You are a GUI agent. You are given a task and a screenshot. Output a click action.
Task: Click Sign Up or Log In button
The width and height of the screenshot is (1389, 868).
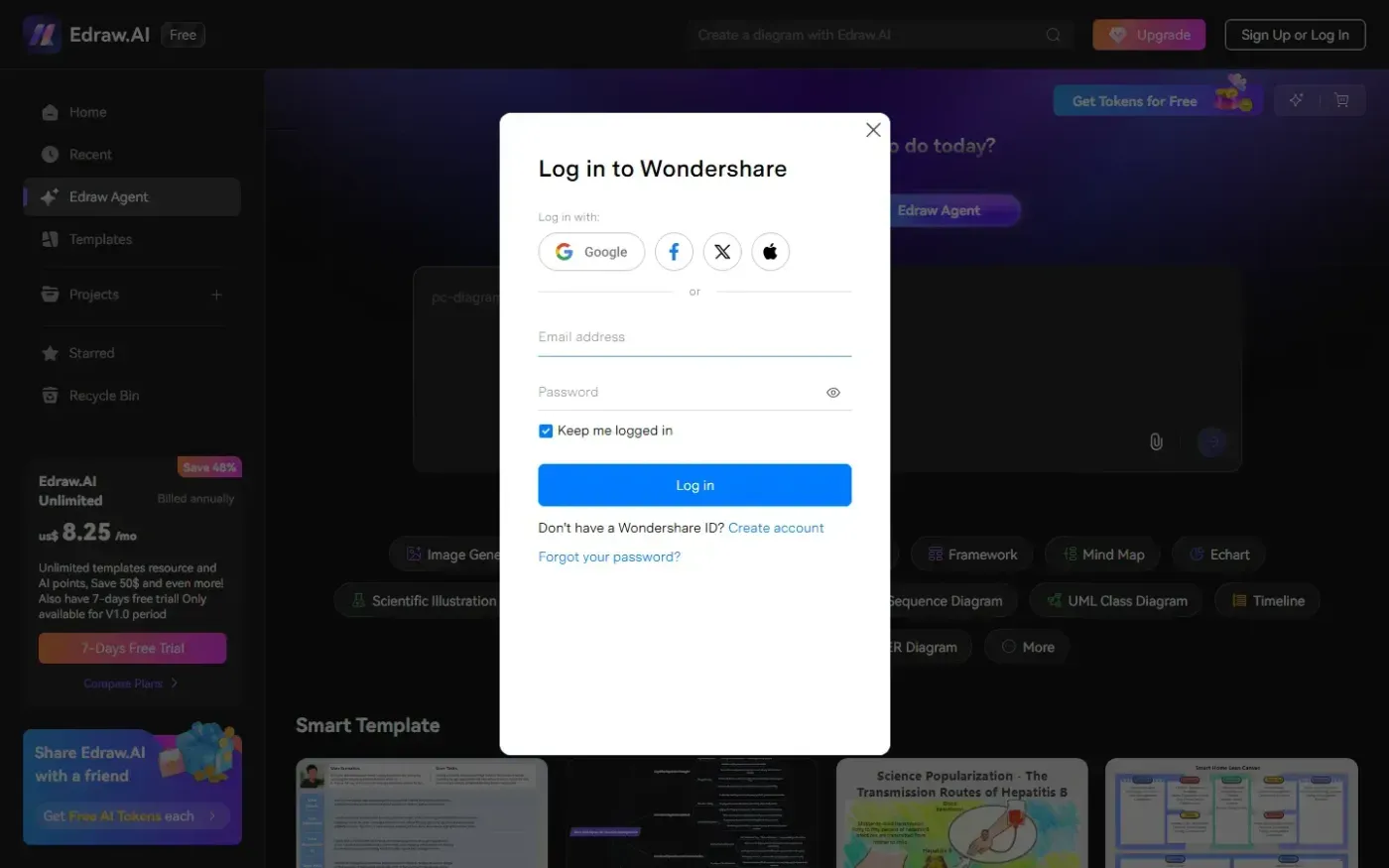click(1295, 35)
